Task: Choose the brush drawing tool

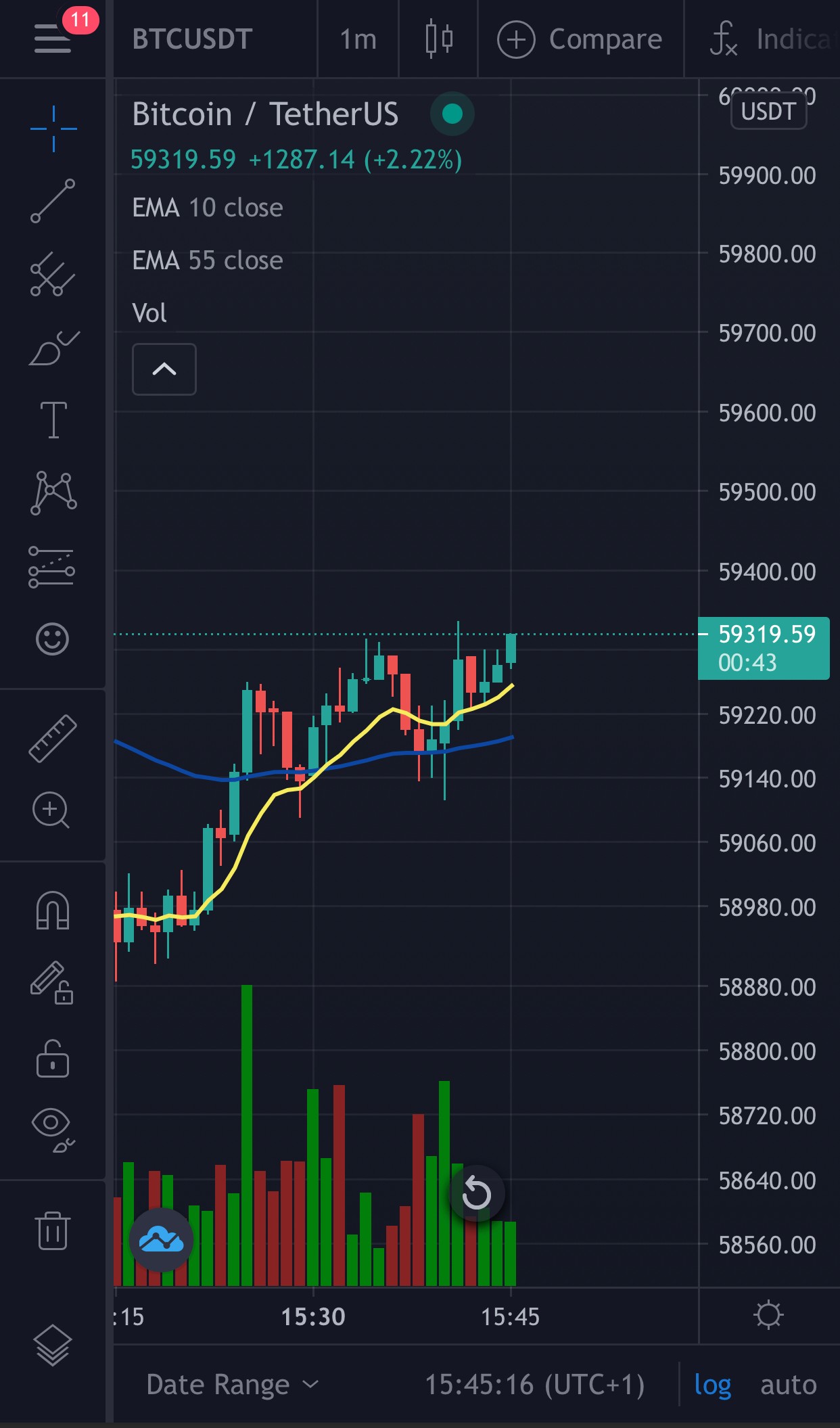Action: 53,348
